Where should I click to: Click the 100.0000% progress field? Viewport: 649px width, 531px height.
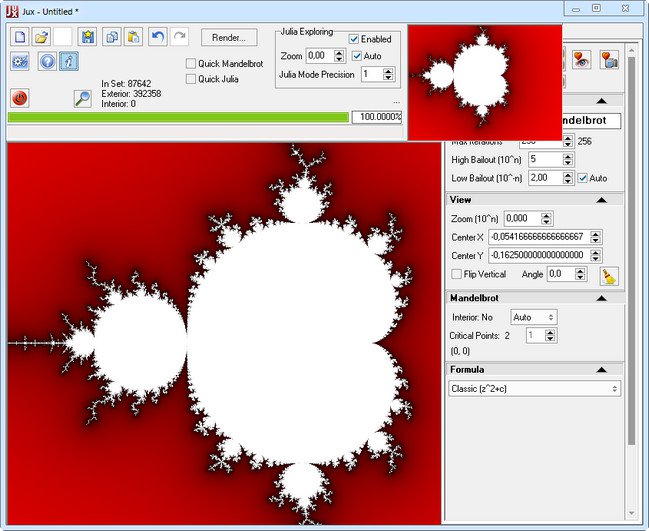pyautogui.click(x=377, y=117)
